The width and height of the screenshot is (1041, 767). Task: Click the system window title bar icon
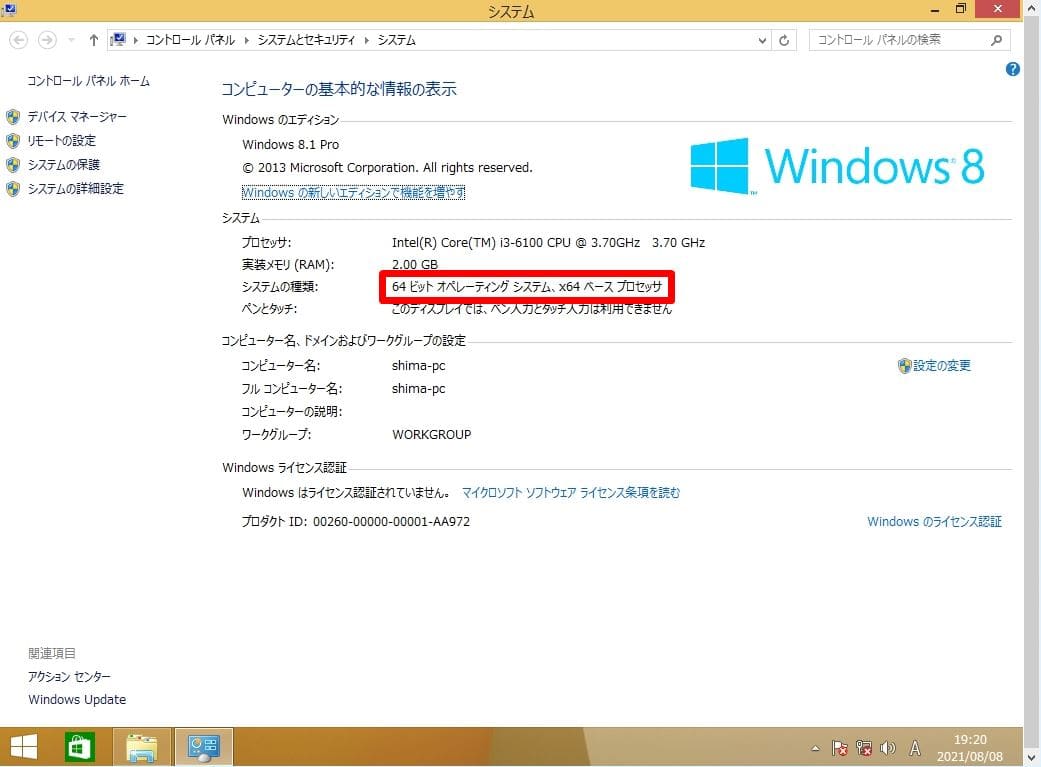9,9
